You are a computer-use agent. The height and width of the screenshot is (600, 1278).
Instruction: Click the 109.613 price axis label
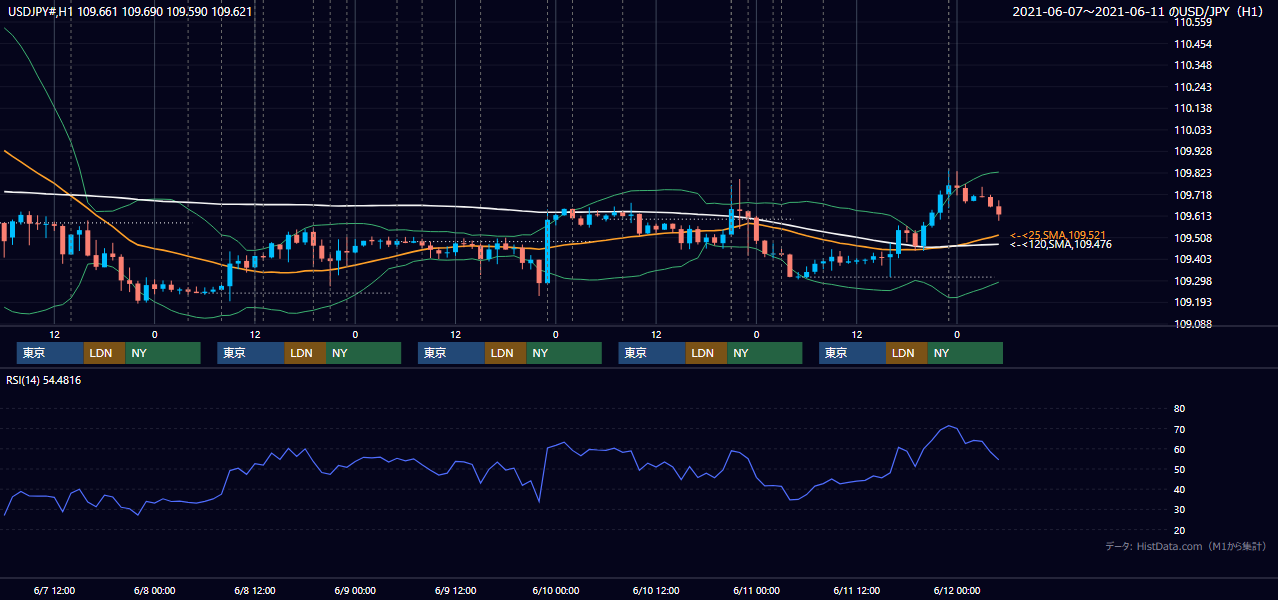click(x=1192, y=216)
